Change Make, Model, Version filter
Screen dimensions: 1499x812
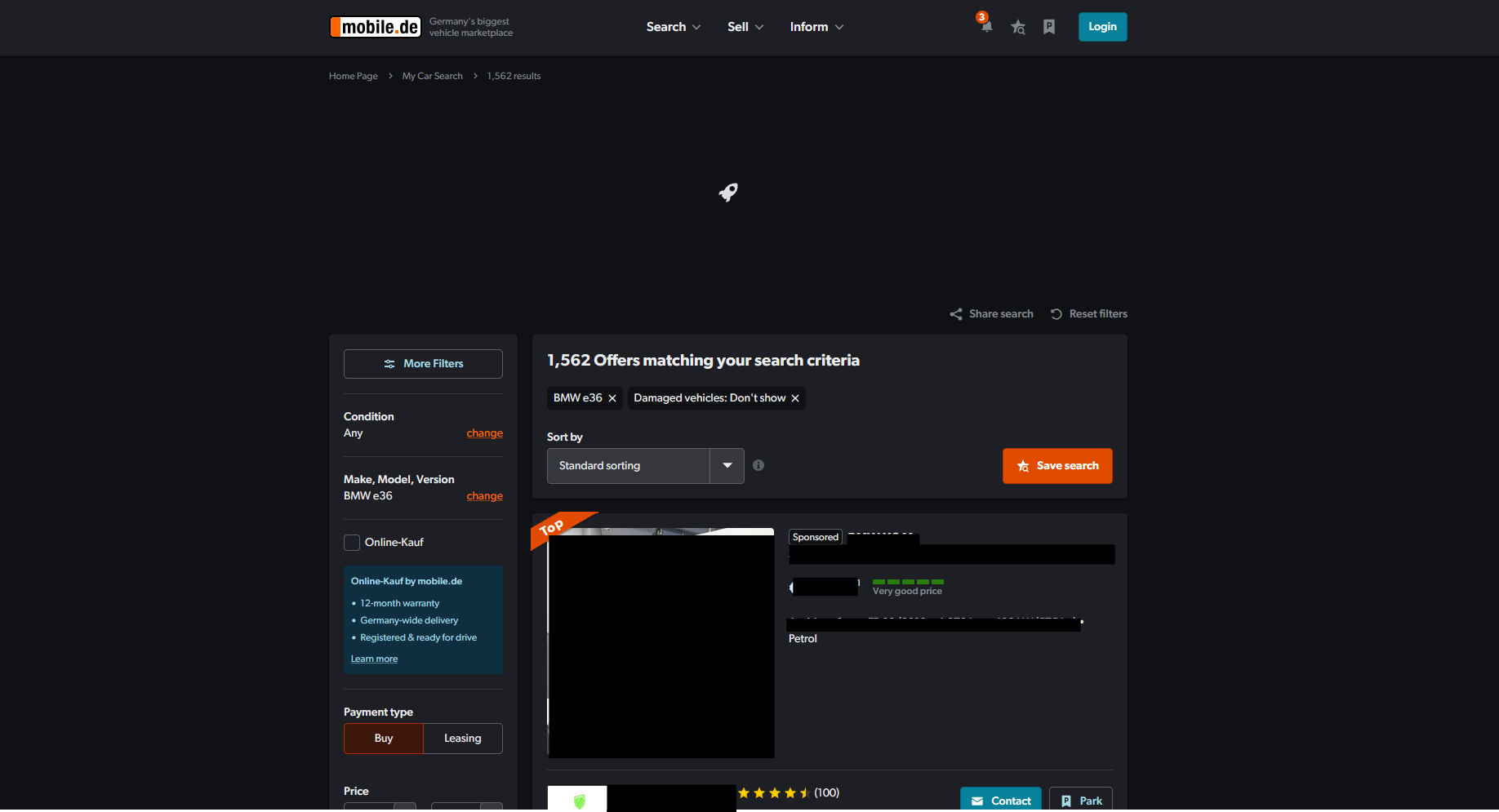tap(485, 496)
